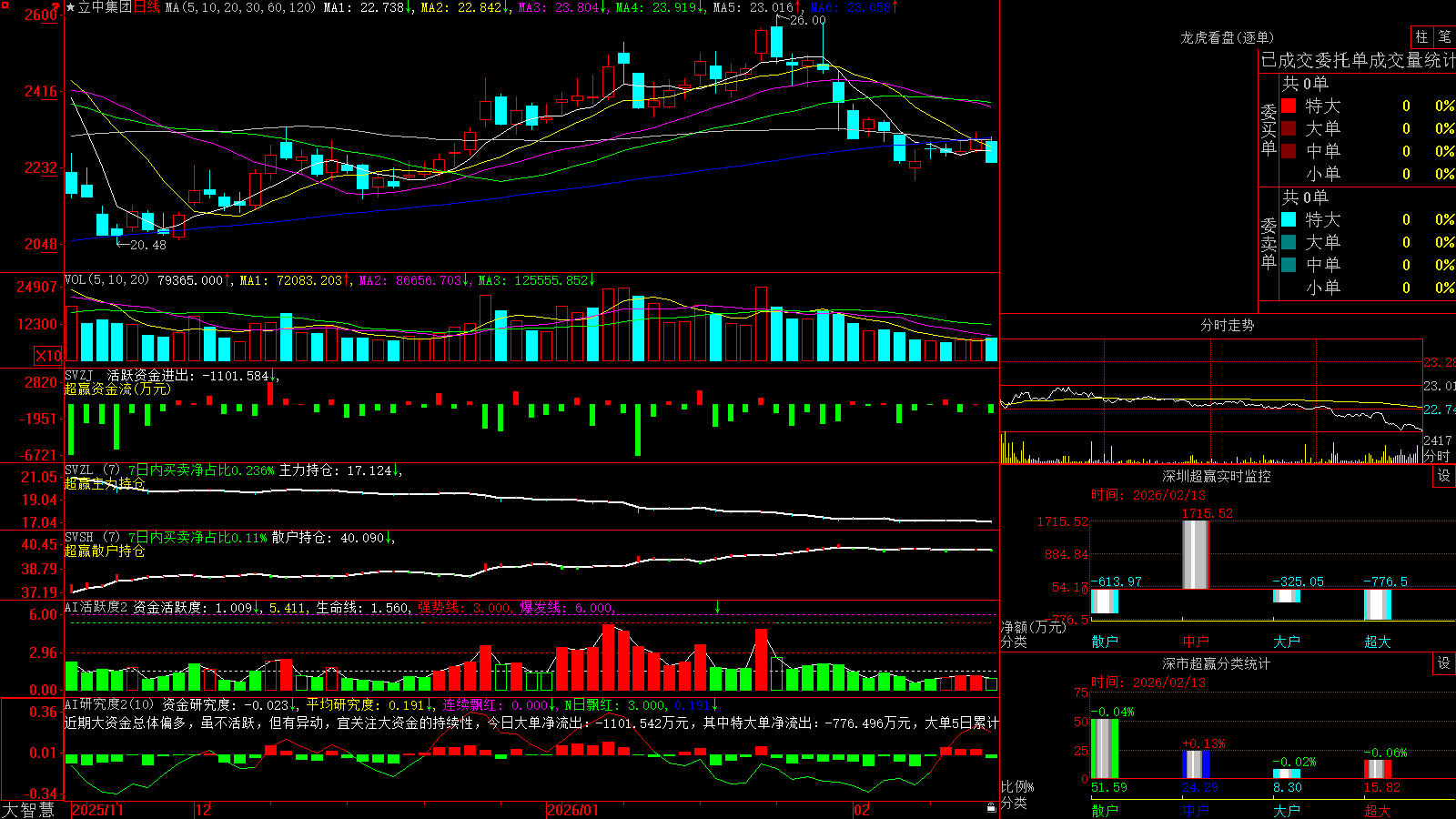The image size is (1456, 819).
Task: Switch display to 柱 bar mode
Action: [x=1421, y=37]
